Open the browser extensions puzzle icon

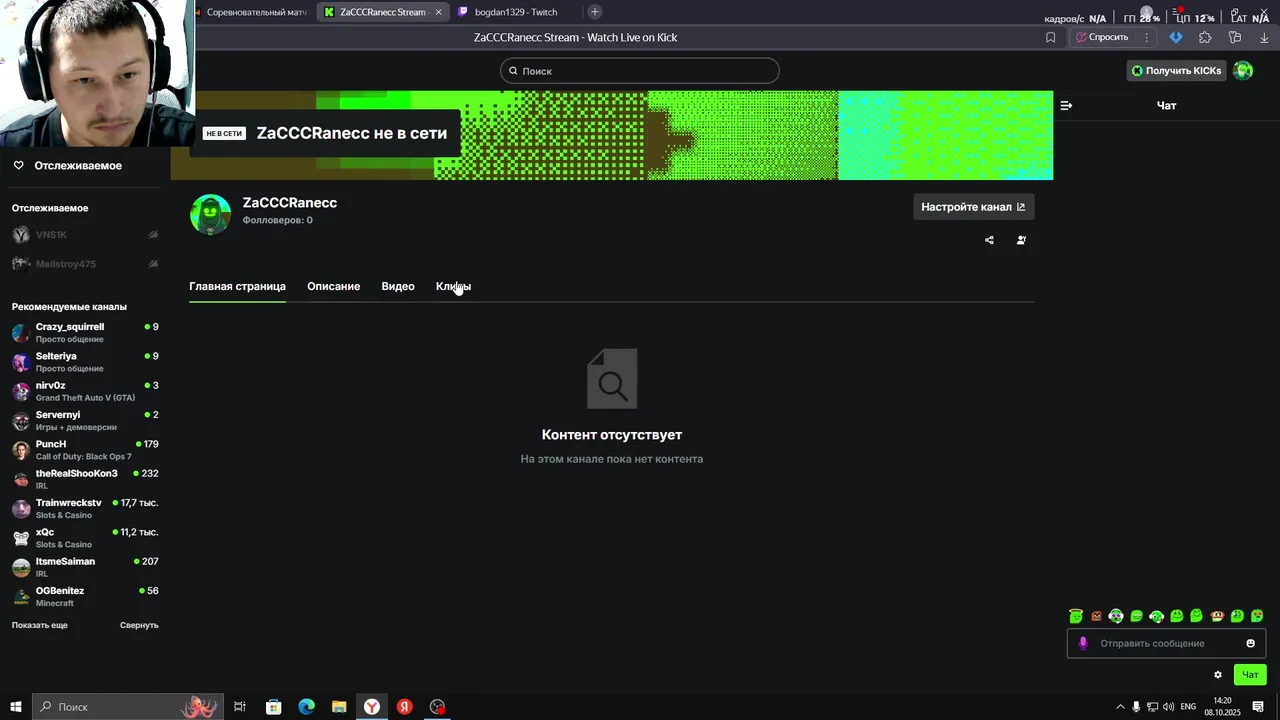(1205, 38)
